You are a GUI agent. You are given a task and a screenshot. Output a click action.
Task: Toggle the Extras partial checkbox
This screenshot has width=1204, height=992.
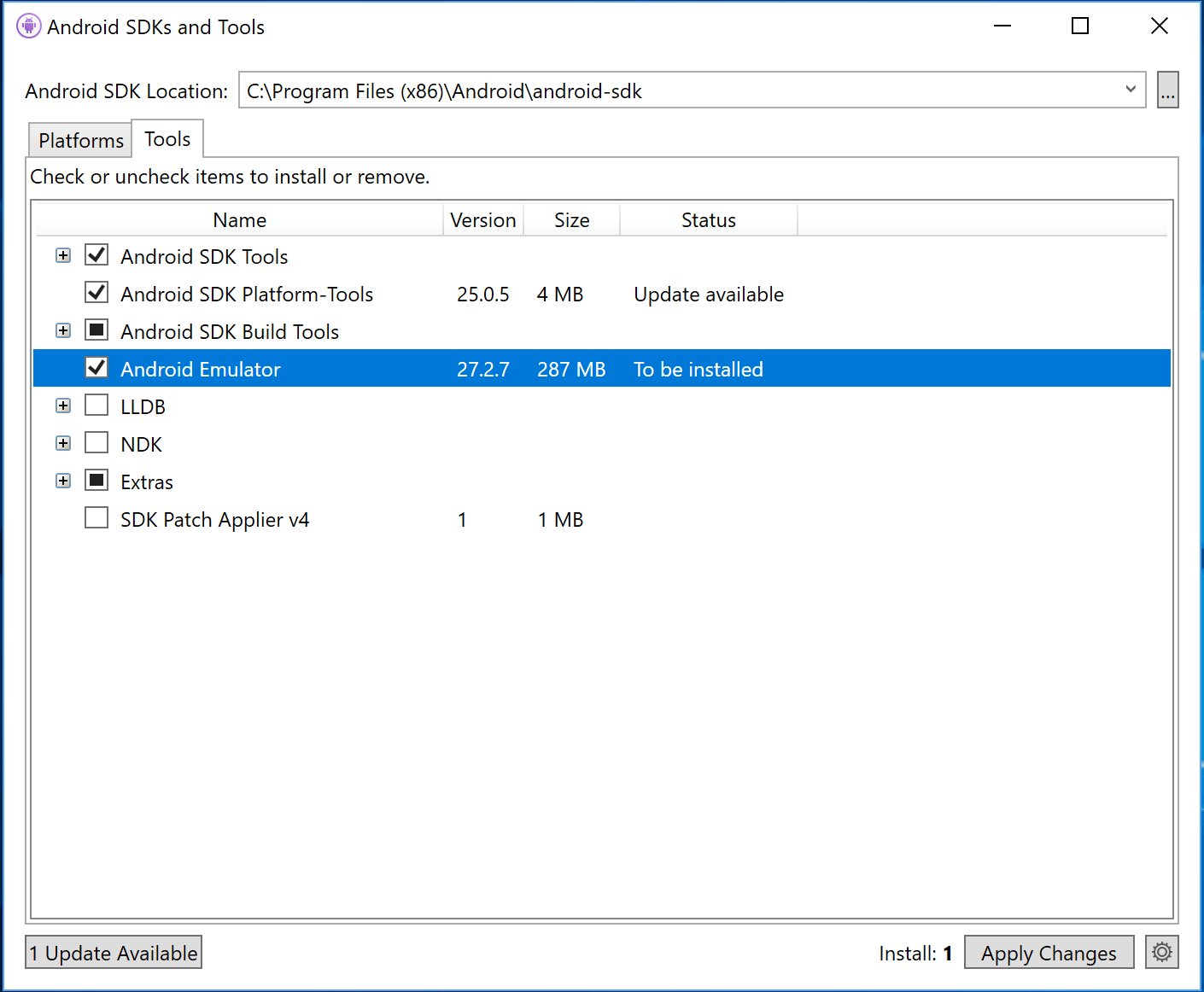coord(96,480)
